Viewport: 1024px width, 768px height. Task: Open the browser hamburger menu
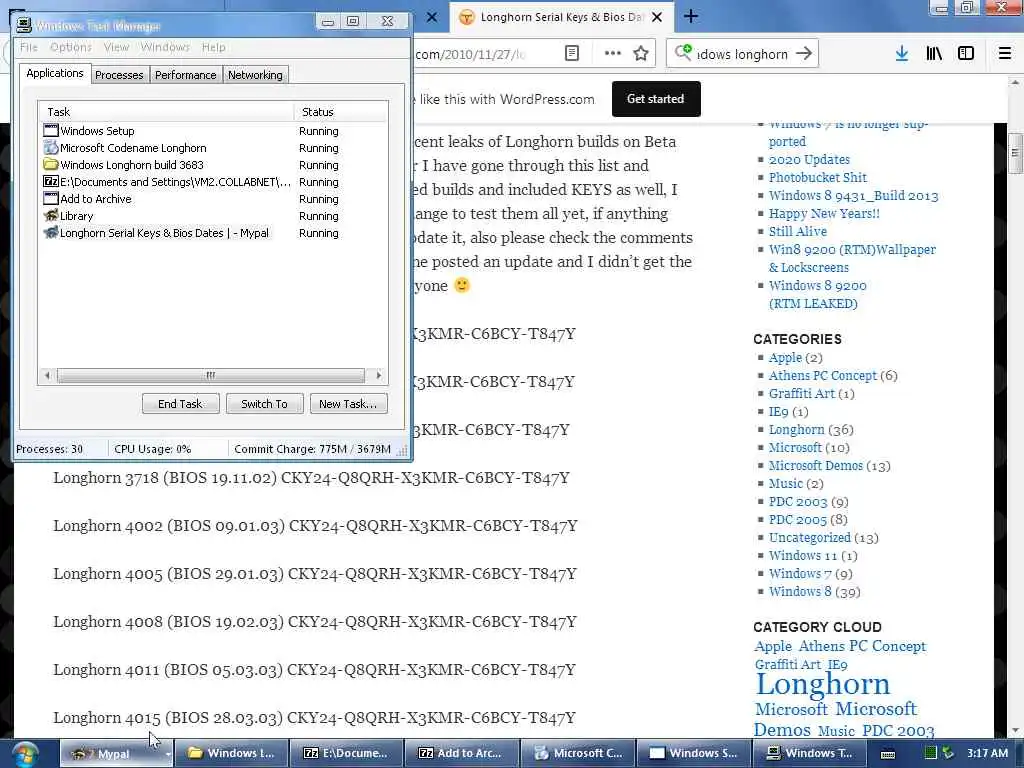tap(1005, 54)
